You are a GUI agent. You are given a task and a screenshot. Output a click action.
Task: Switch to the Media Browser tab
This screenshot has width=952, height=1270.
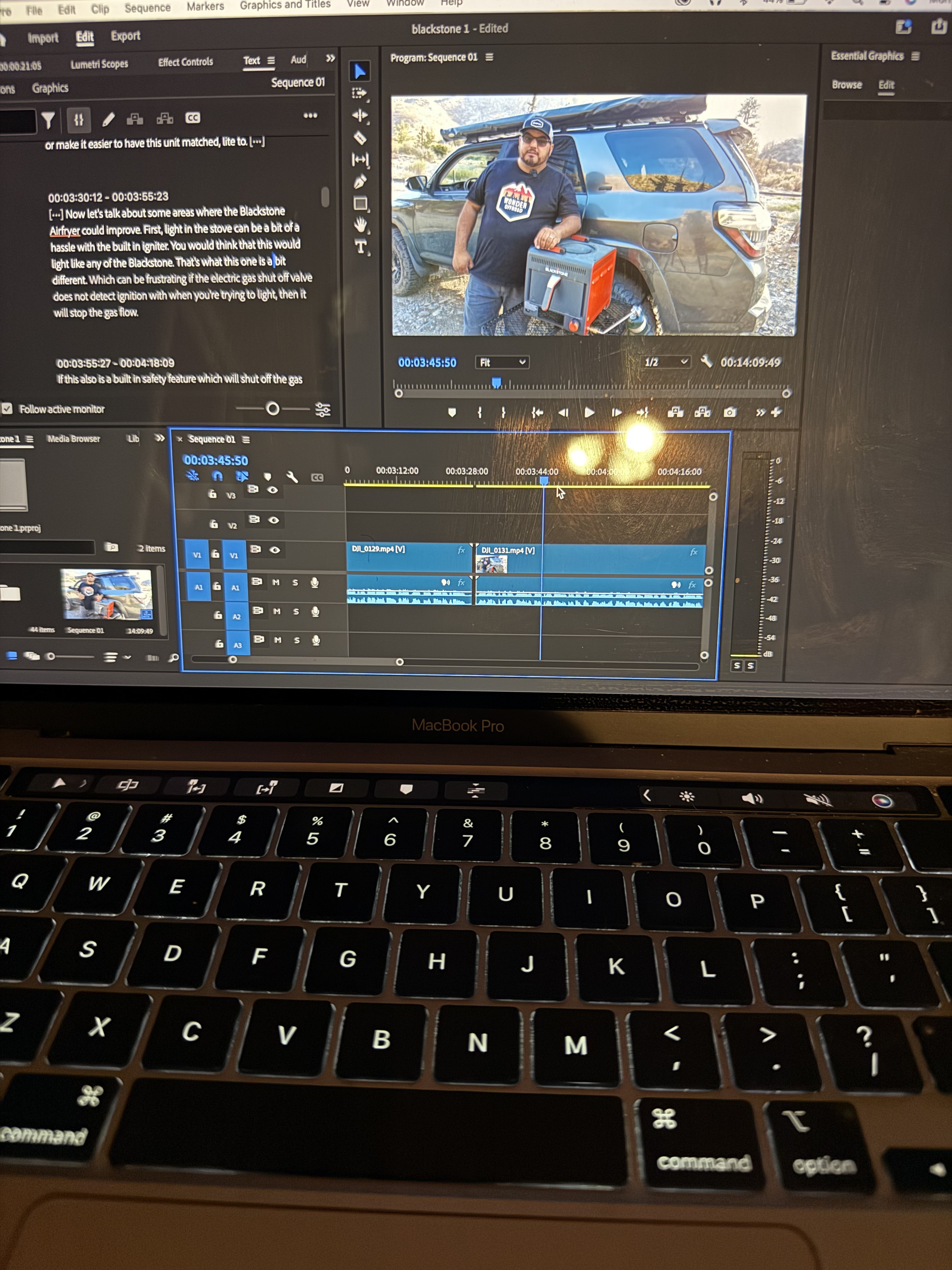point(73,439)
